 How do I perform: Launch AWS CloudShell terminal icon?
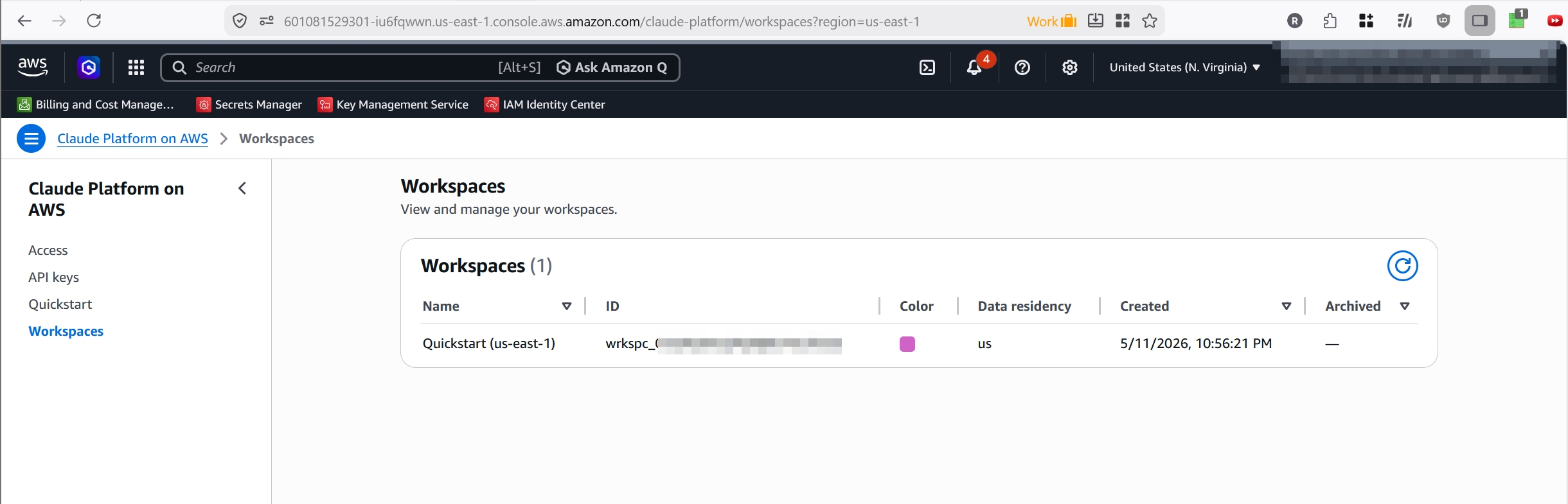[x=927, y=67]
